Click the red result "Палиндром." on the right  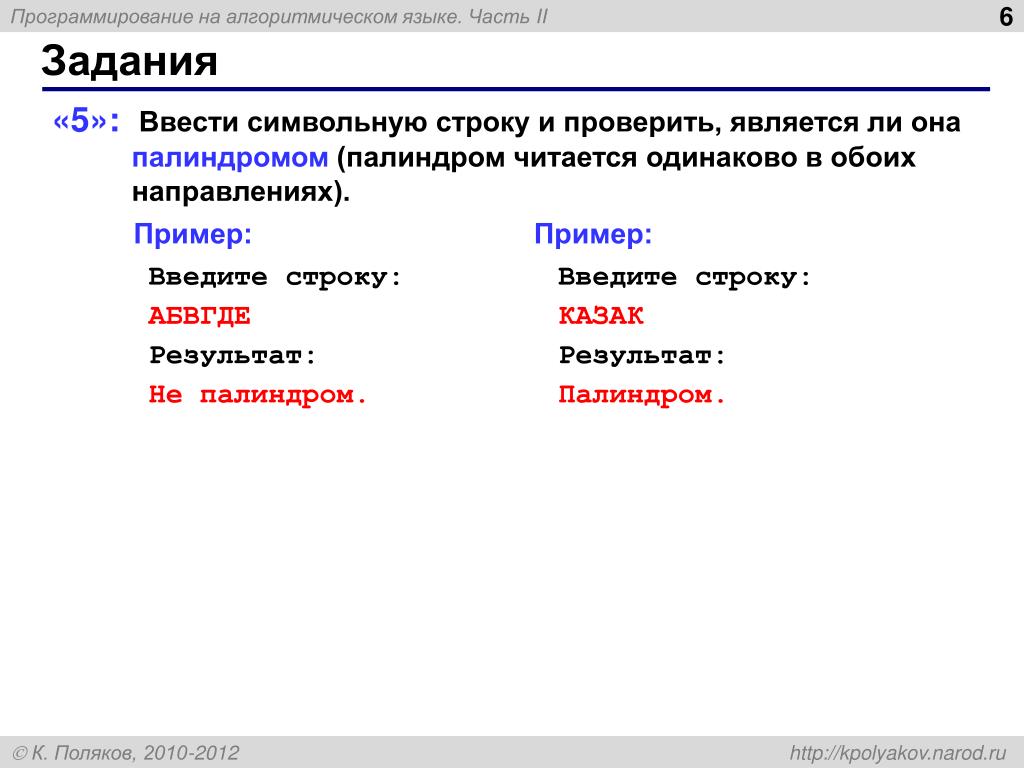point(642,395)
